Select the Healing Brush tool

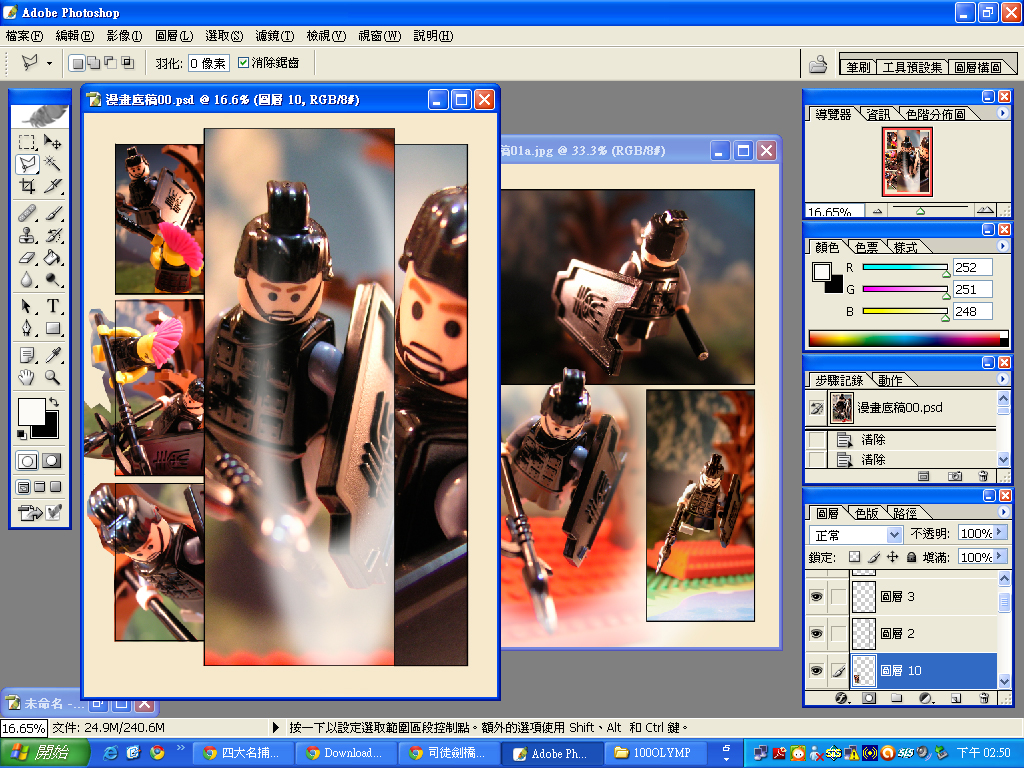click(x=27, y=213)
